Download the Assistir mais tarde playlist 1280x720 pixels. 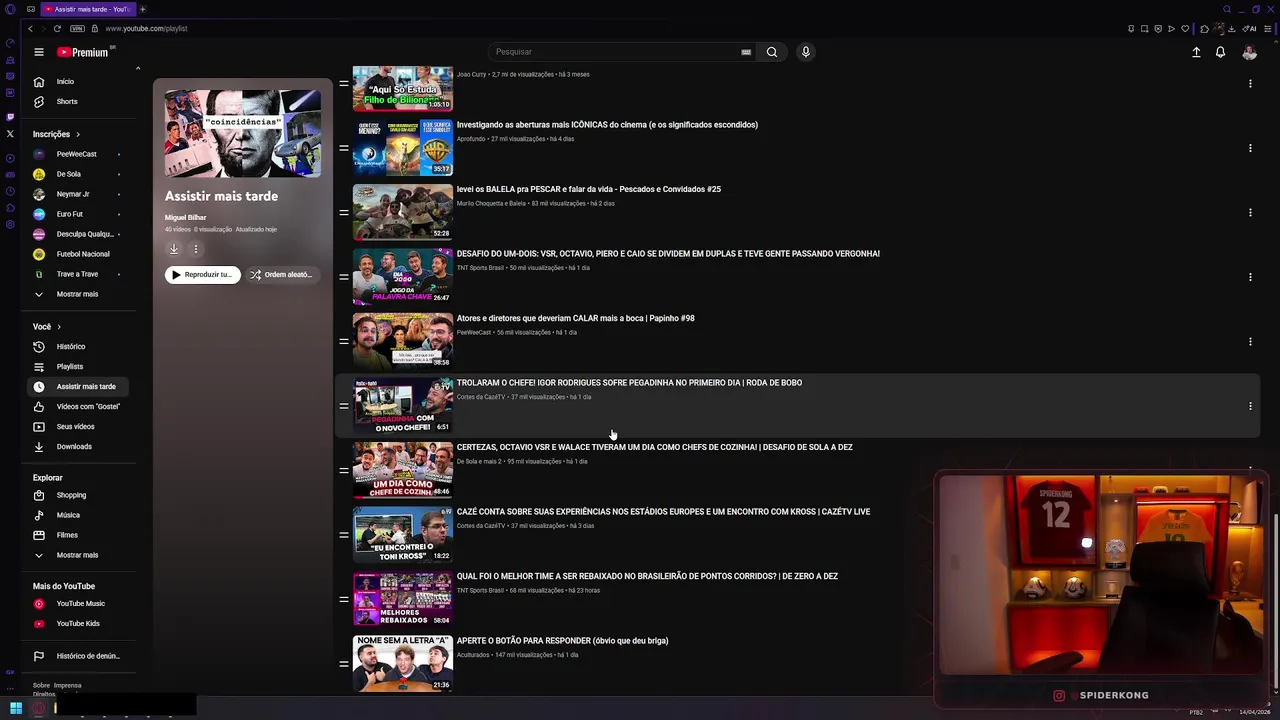(x=173, y=249)
